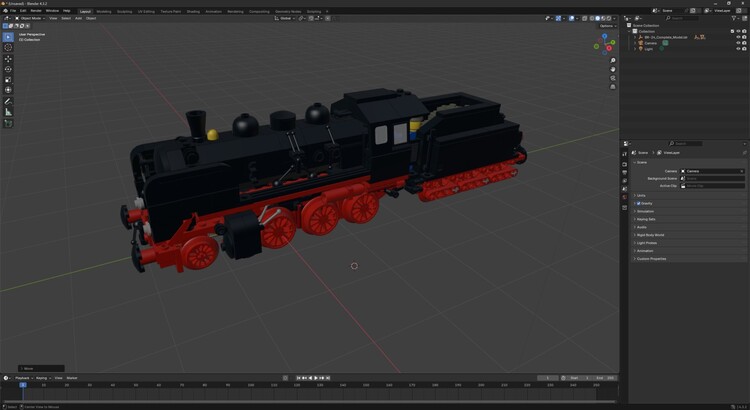The image size is (750, 410).
Task: Expand the Camera item in outliner
Action: [x=635, y=43]
